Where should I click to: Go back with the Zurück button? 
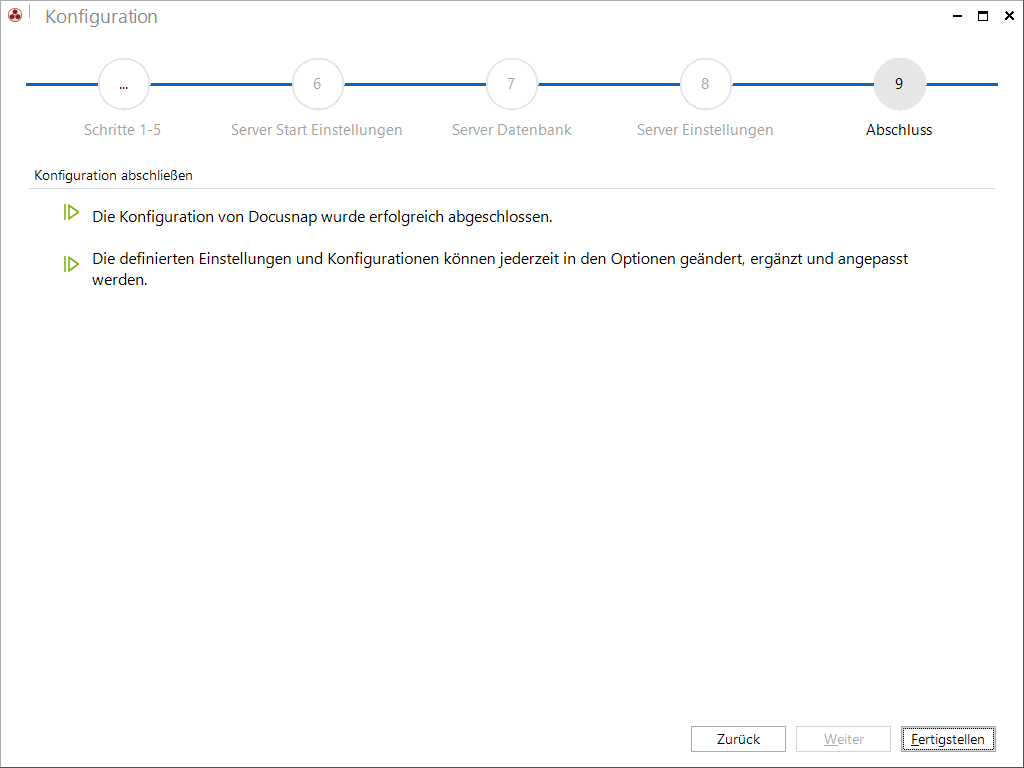(x=738, y=739)
